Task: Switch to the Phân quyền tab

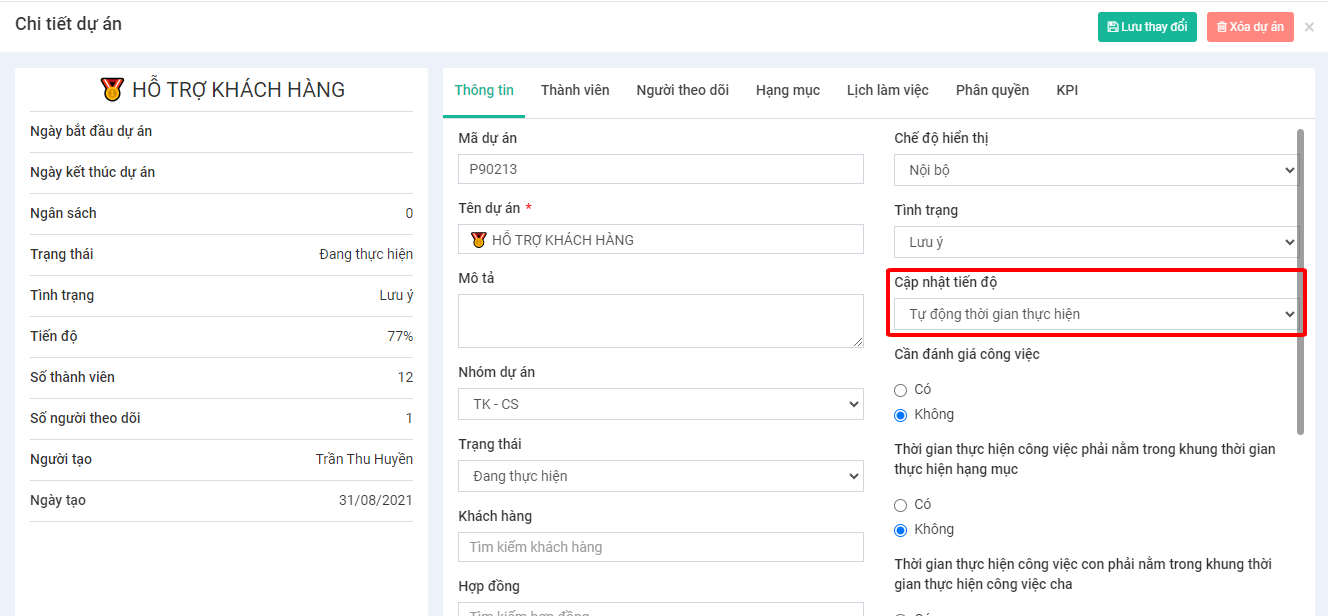Action: click(992, 90)
